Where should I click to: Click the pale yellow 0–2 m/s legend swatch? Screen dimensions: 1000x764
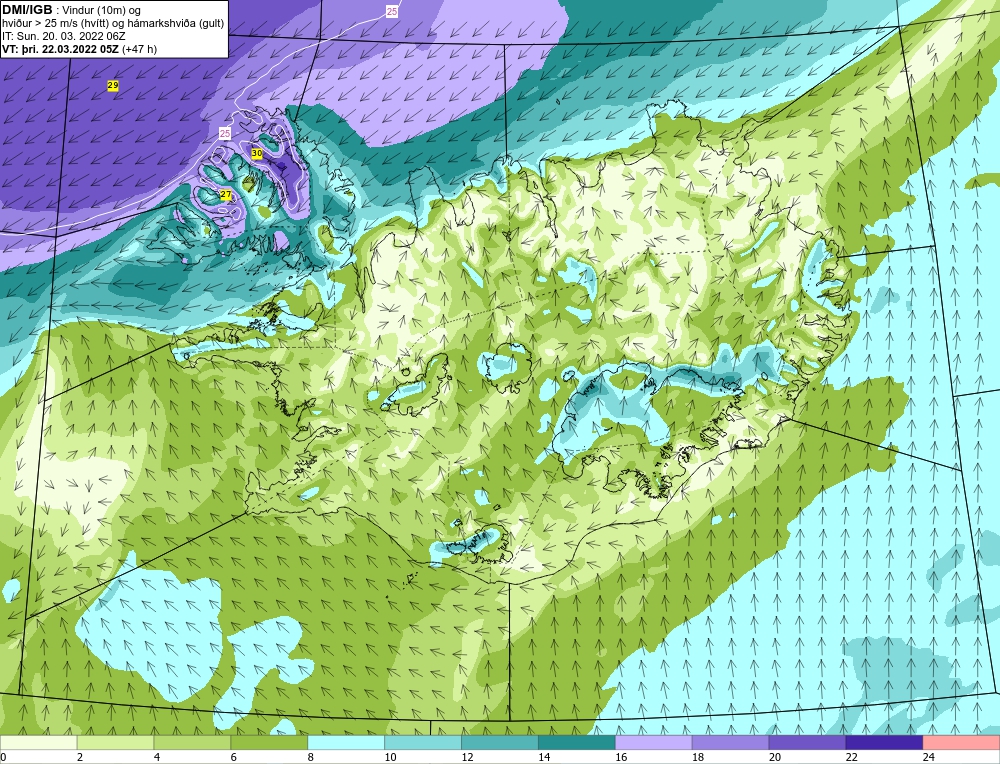point(39,743)
